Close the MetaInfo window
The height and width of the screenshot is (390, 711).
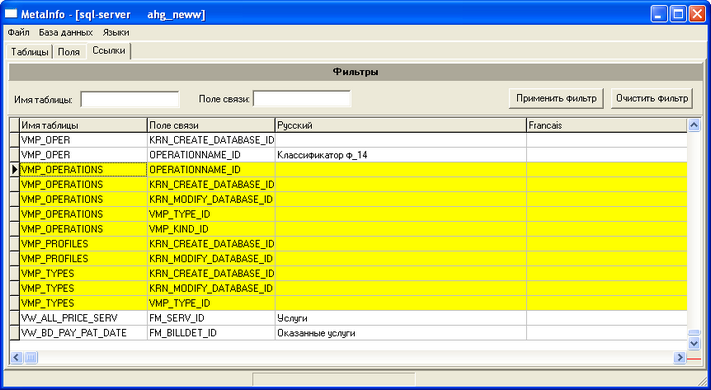coord(697,14)
